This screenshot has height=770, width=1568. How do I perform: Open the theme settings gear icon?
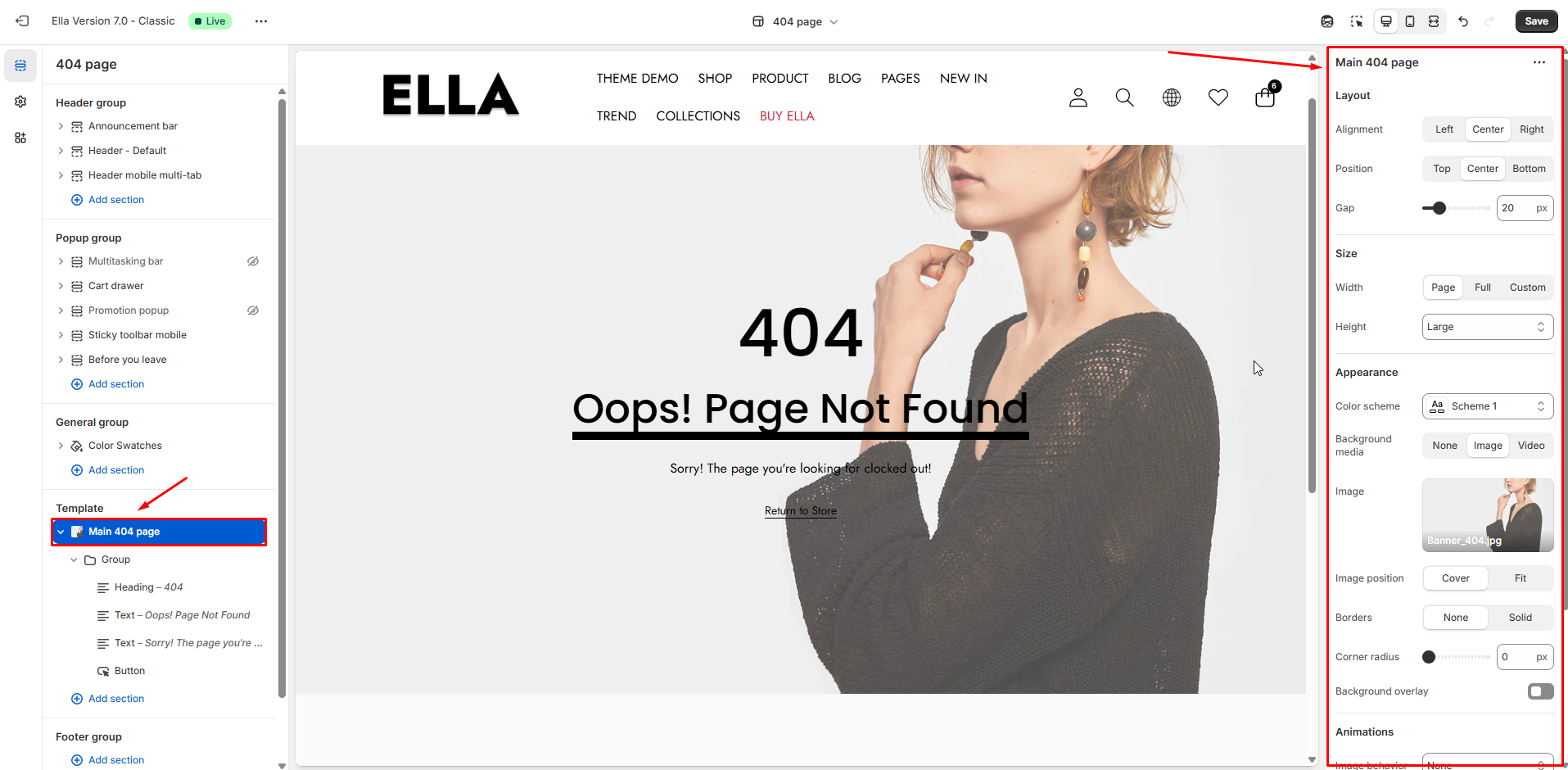coord(20,102)
